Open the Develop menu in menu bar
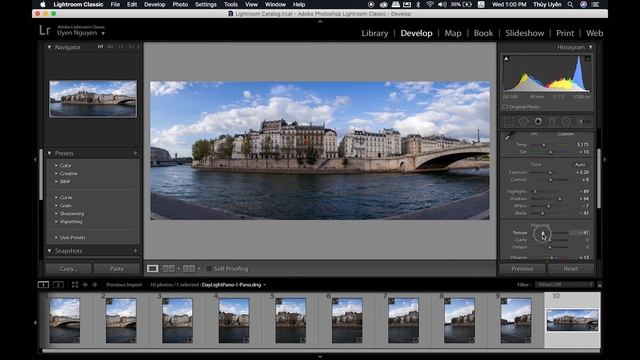 coord(154,4)
